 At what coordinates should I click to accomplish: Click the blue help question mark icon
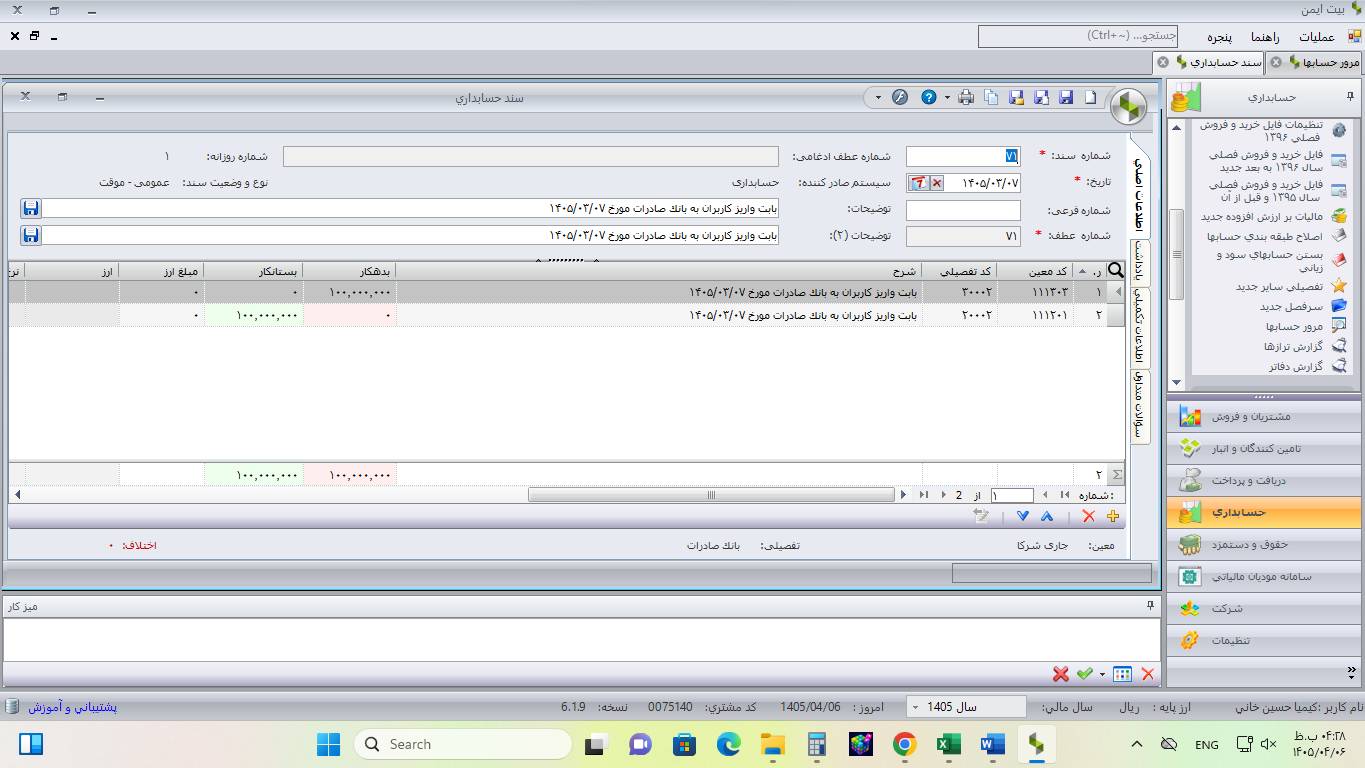[x=929, y=97]
